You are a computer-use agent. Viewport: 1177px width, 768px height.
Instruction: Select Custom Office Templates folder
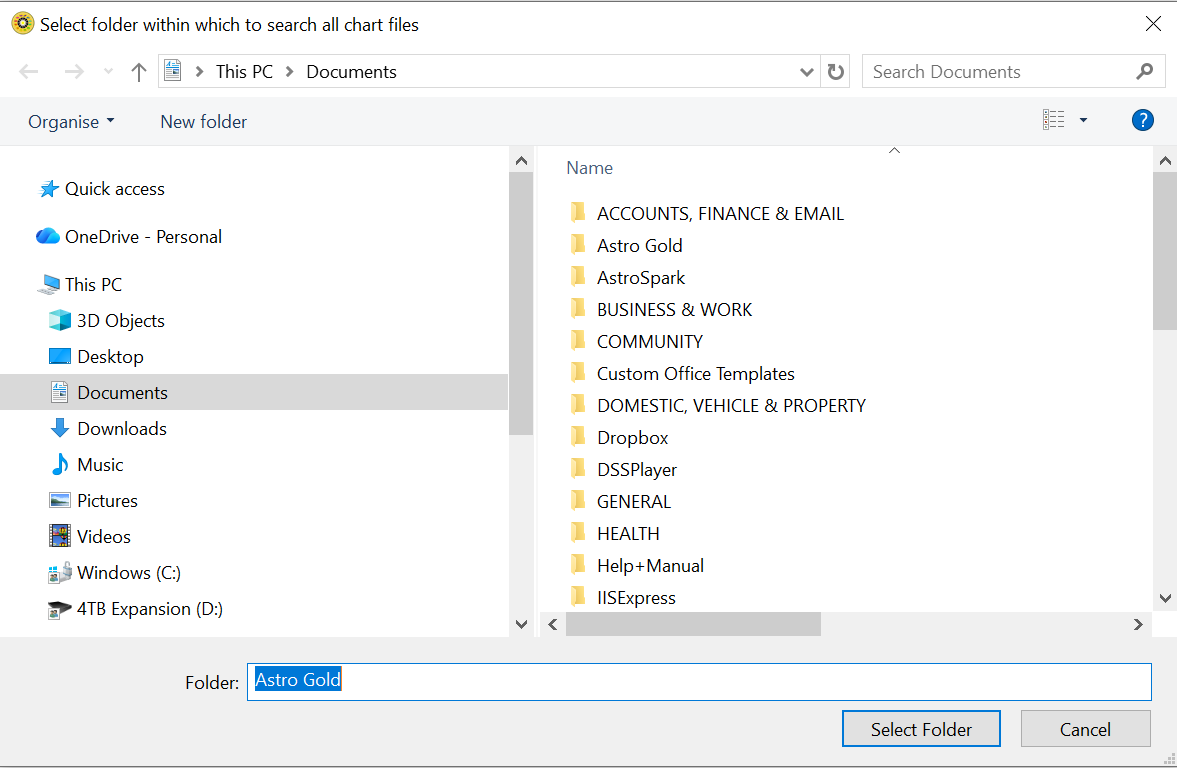(682, 374)
